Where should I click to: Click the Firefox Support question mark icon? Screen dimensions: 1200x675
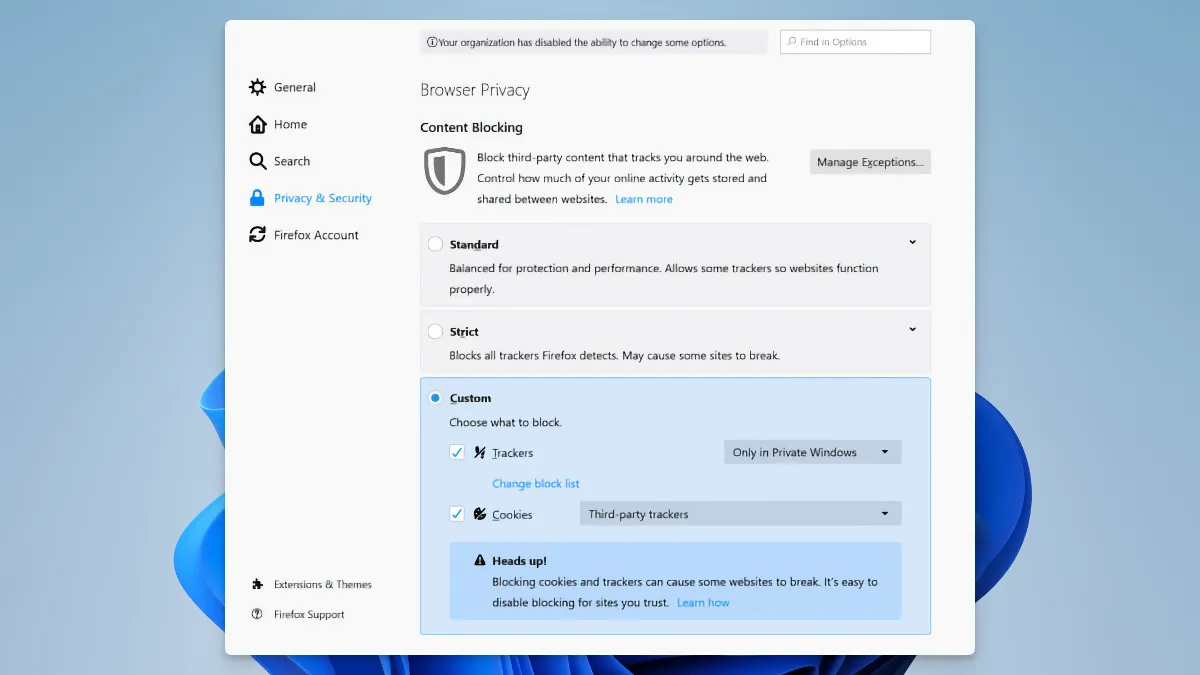click(x=257, y=614)
